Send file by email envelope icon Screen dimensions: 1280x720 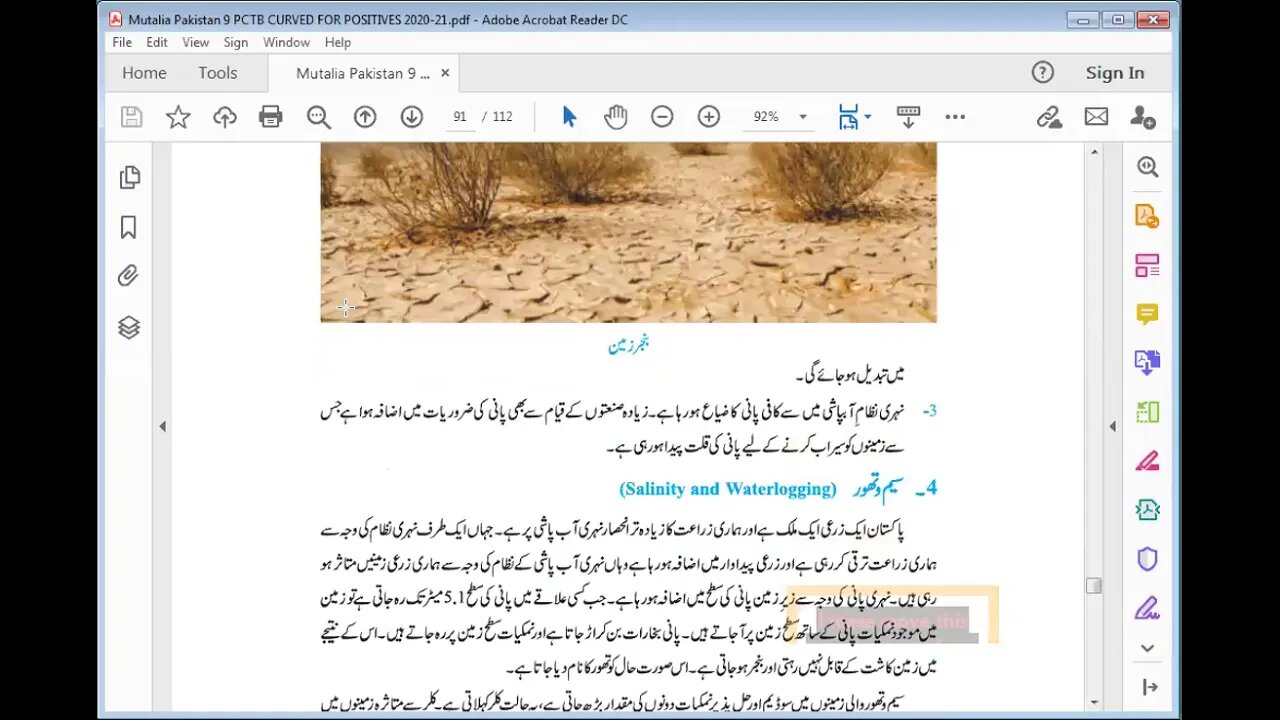(x=1096, y=117)
